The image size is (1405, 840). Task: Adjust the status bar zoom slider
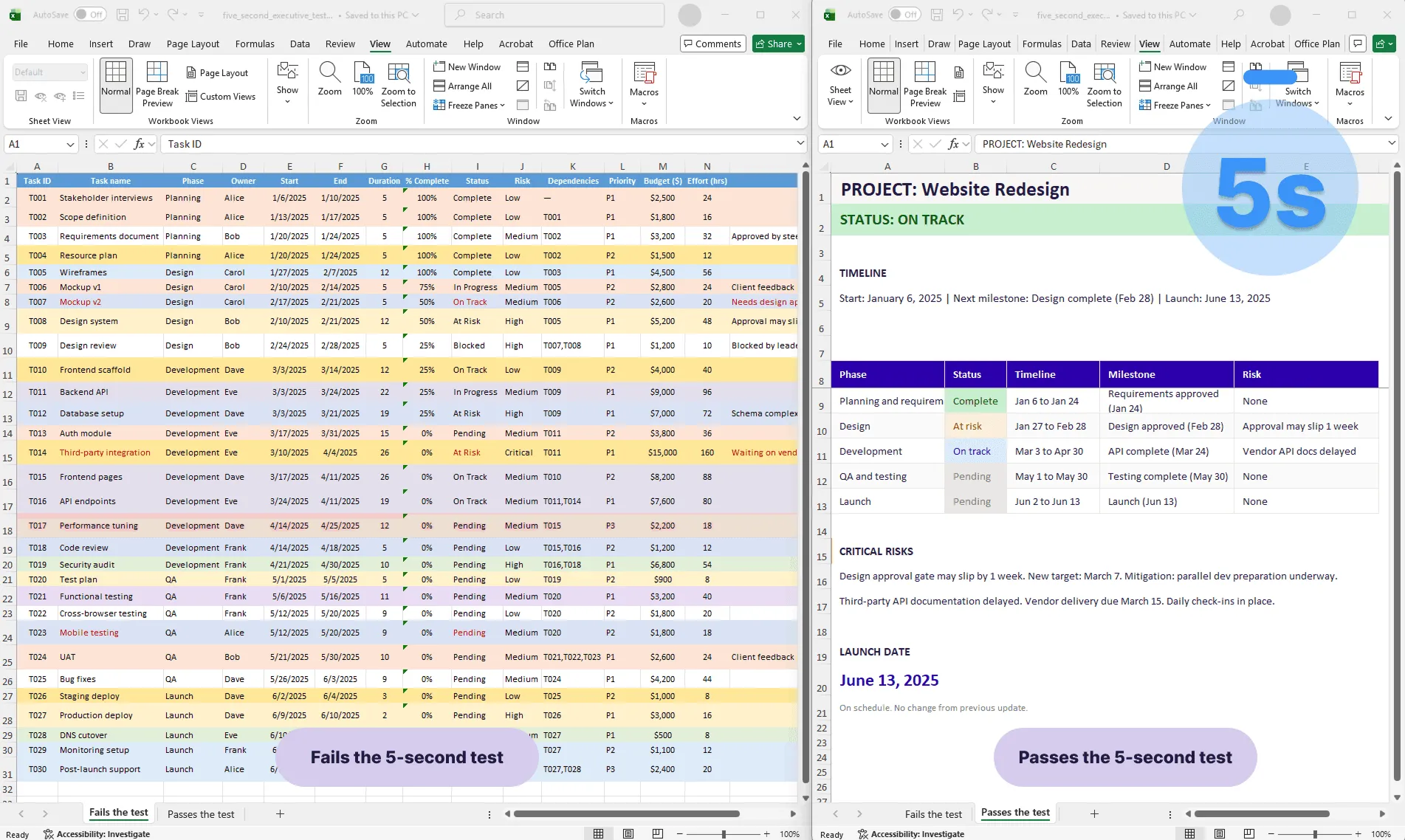pyautogui.click(x=722, y=834)
